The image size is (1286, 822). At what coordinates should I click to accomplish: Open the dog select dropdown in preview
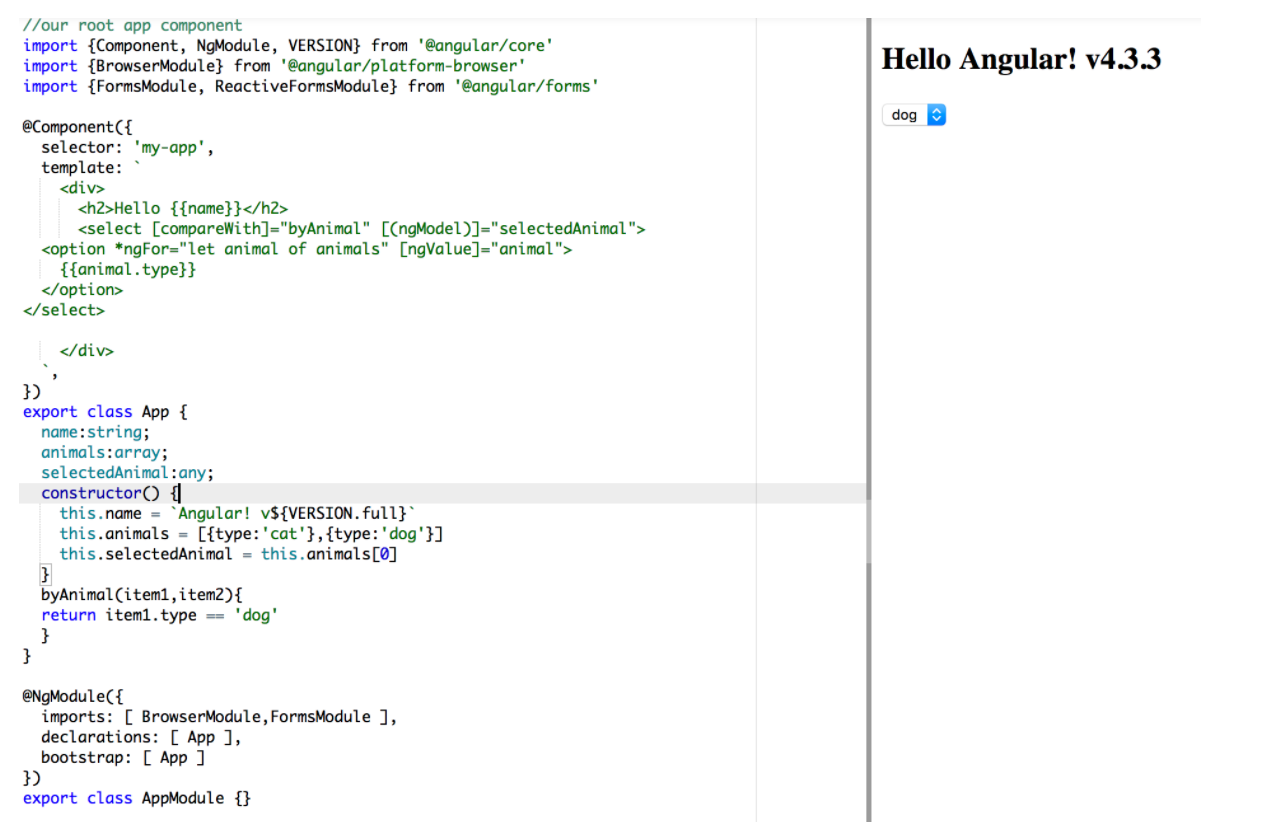(x=914, y=115)
